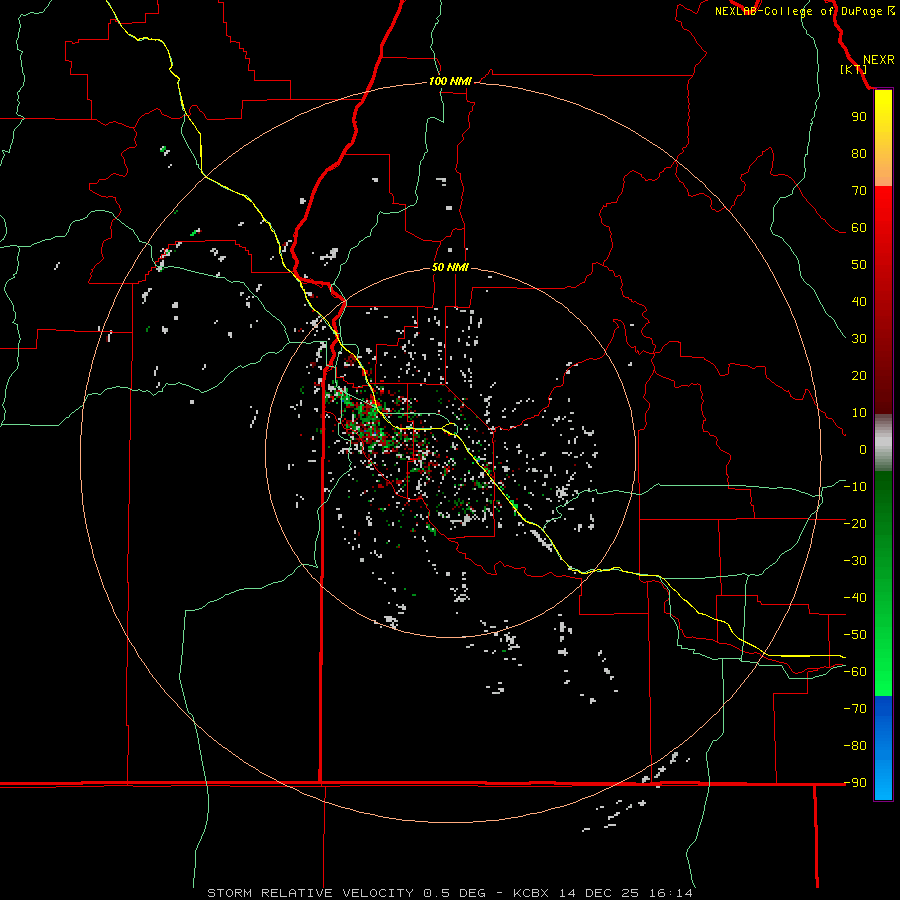
Task: Click the 0.5 DEG elevation text
Action: 454,893
